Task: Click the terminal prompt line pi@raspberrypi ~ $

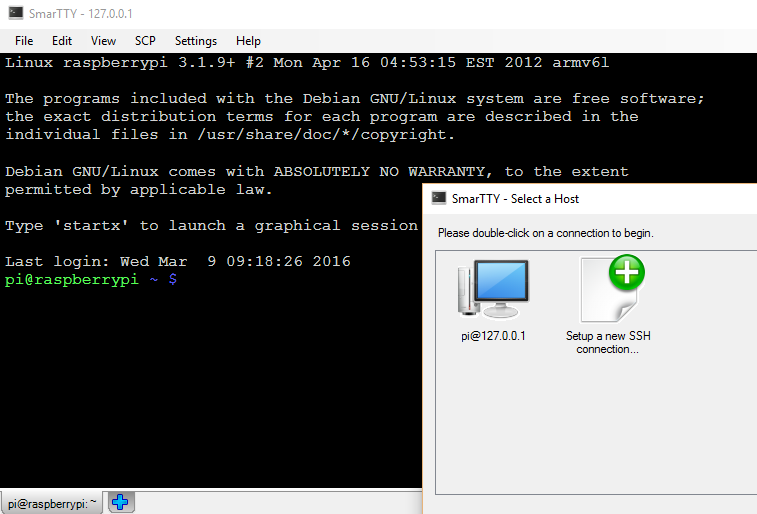Action: click(x=90, y=280)
